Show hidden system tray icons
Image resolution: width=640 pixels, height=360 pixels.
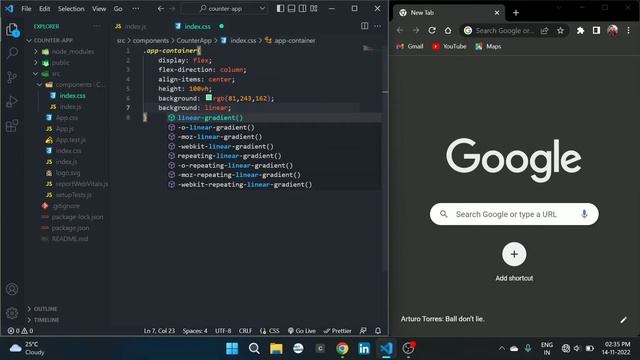tap(502, 348)
